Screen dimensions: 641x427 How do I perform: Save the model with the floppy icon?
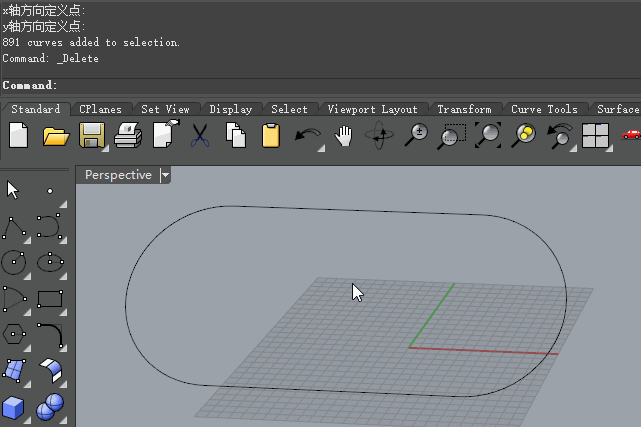coord(92,136)
